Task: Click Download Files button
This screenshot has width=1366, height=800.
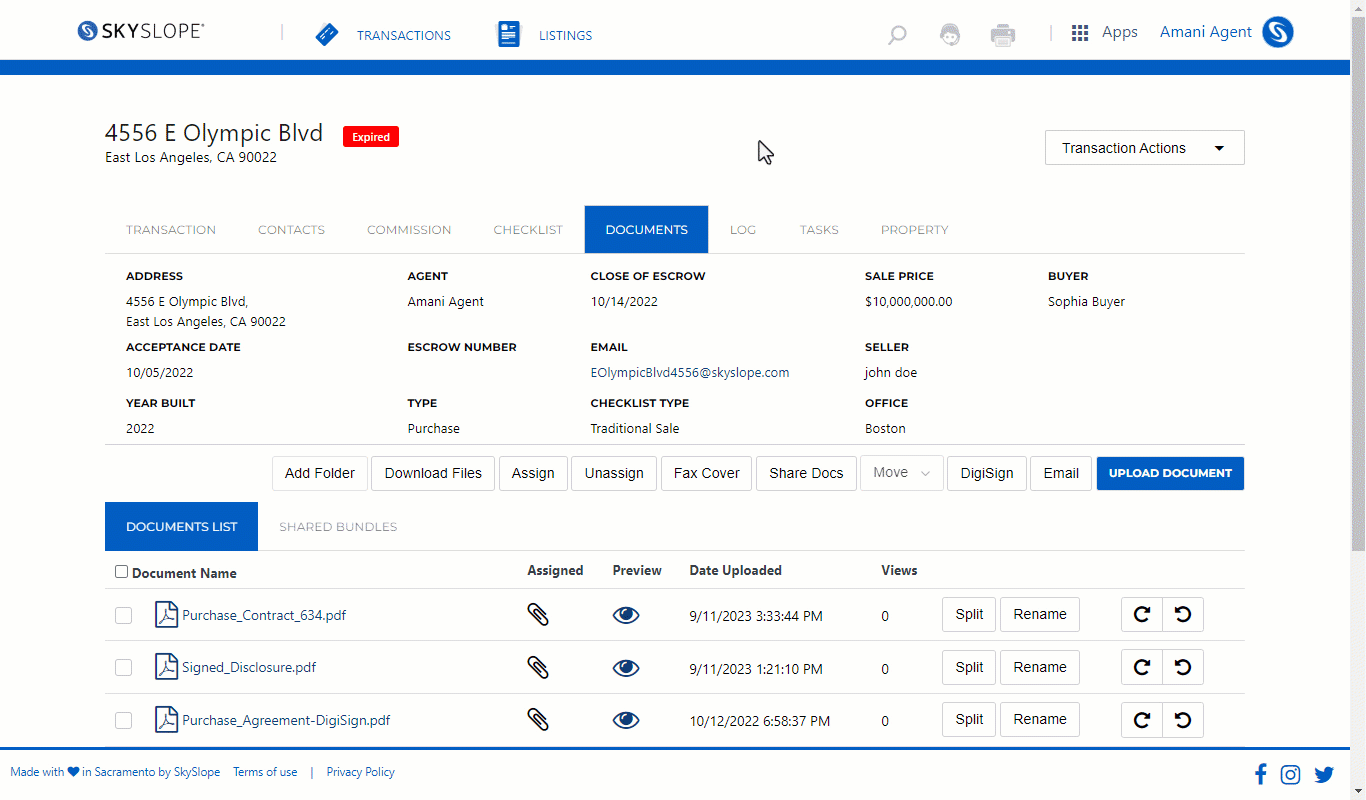Action: (x=433, y=473)
